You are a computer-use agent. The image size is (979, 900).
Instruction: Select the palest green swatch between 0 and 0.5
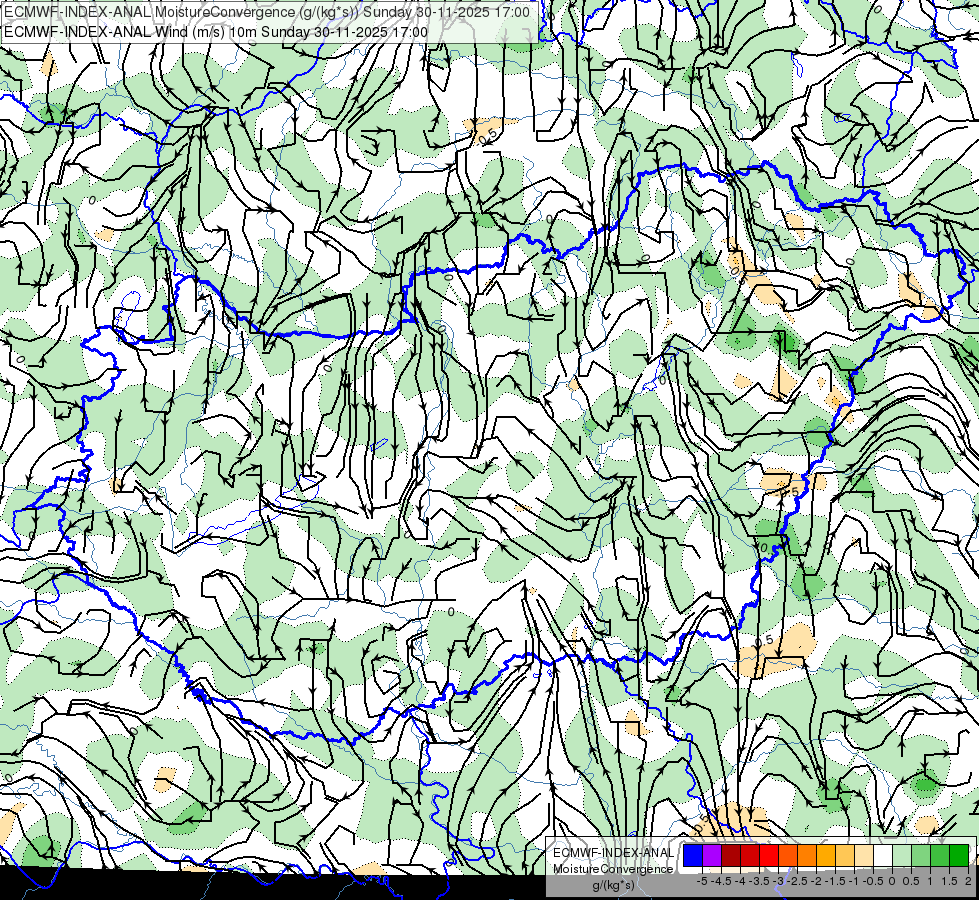pyautogui.click(x=902, y=856)
